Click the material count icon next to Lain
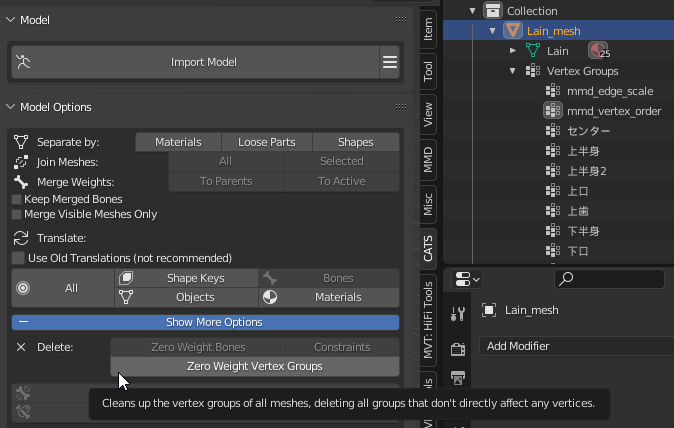Screen dimensions: 674x428 [598, 50]
